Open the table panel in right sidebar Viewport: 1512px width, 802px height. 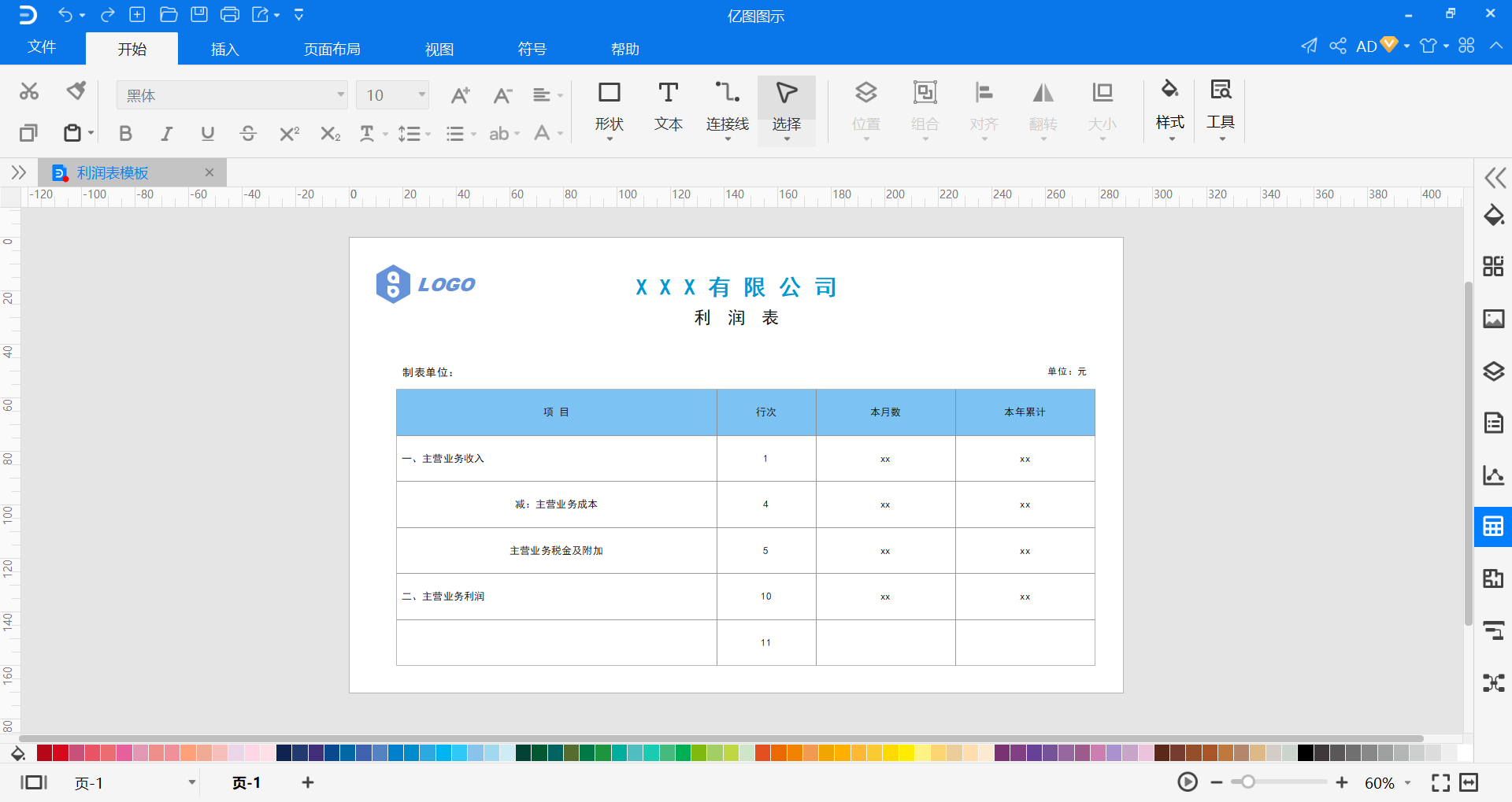1493,527
